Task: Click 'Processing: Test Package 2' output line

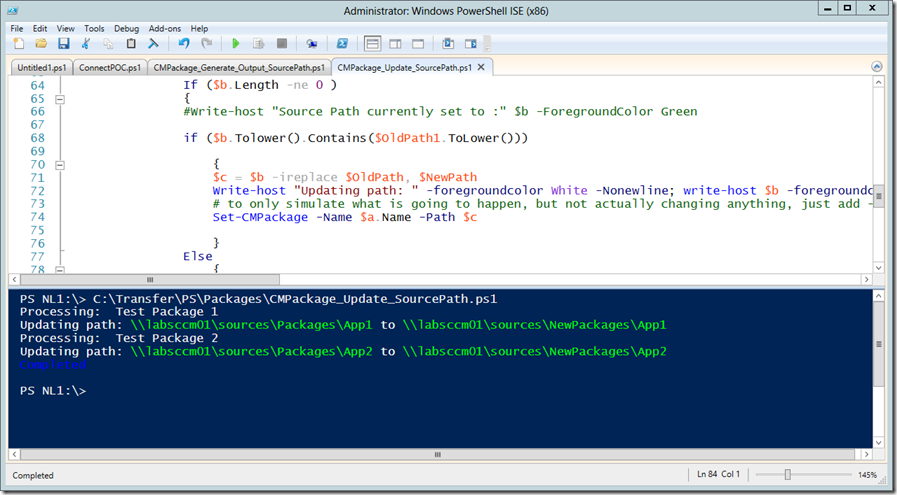Action: point(119,338)
